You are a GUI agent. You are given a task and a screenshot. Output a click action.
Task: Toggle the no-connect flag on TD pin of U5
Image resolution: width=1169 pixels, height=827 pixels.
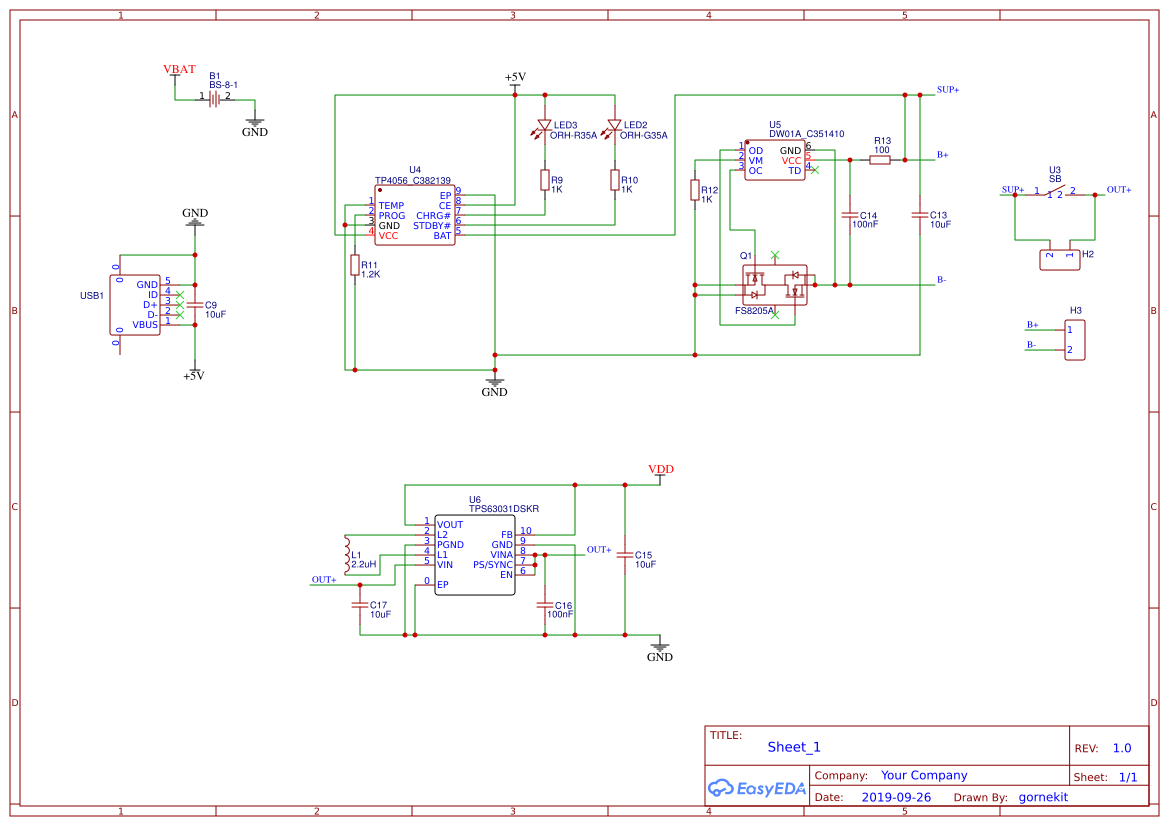815,171
